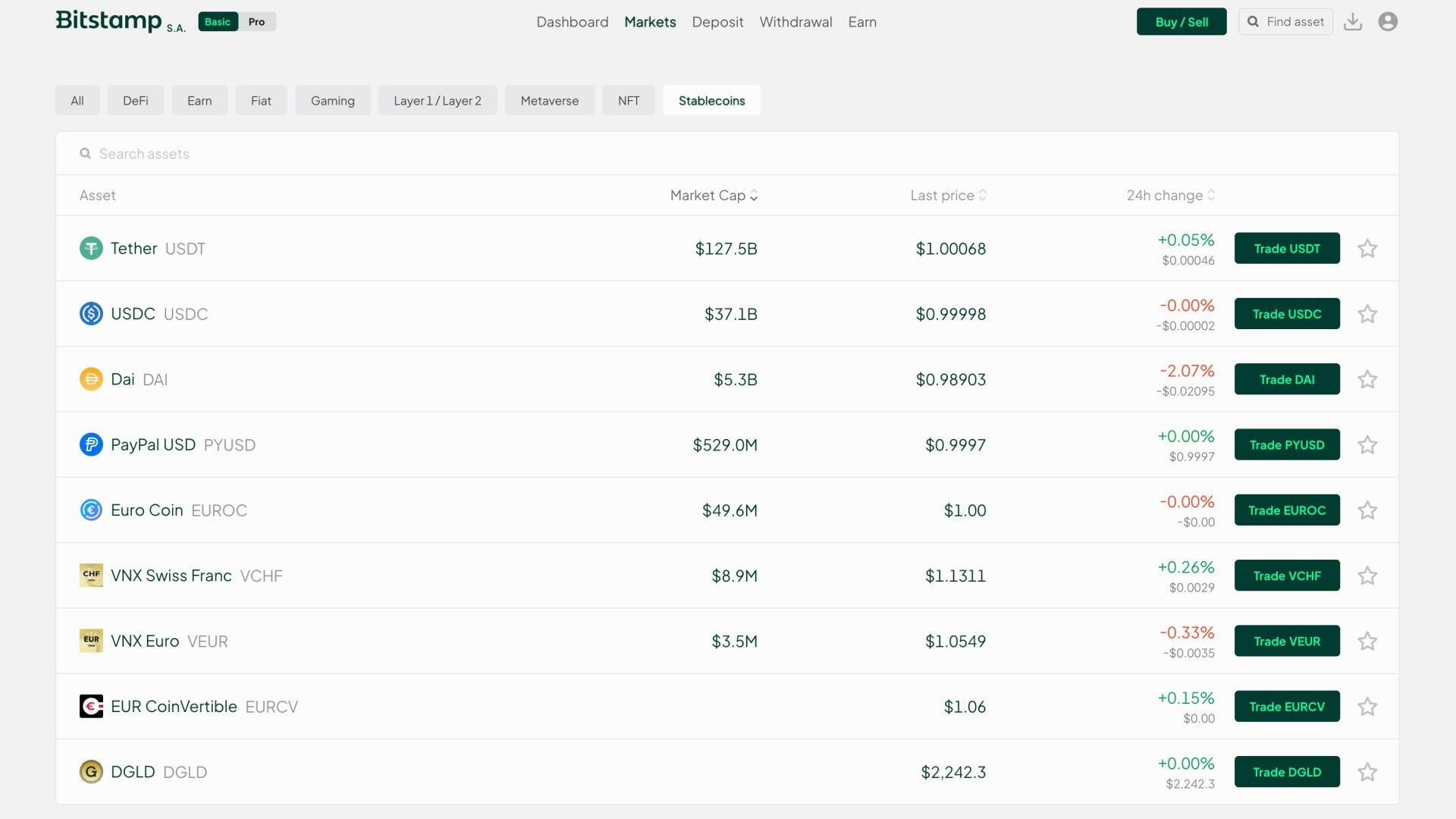This screenshot has height=819, width=1456.
Task: Select the Layer 1 / Layer 2 tab
Action: click(x=438, y=100)
